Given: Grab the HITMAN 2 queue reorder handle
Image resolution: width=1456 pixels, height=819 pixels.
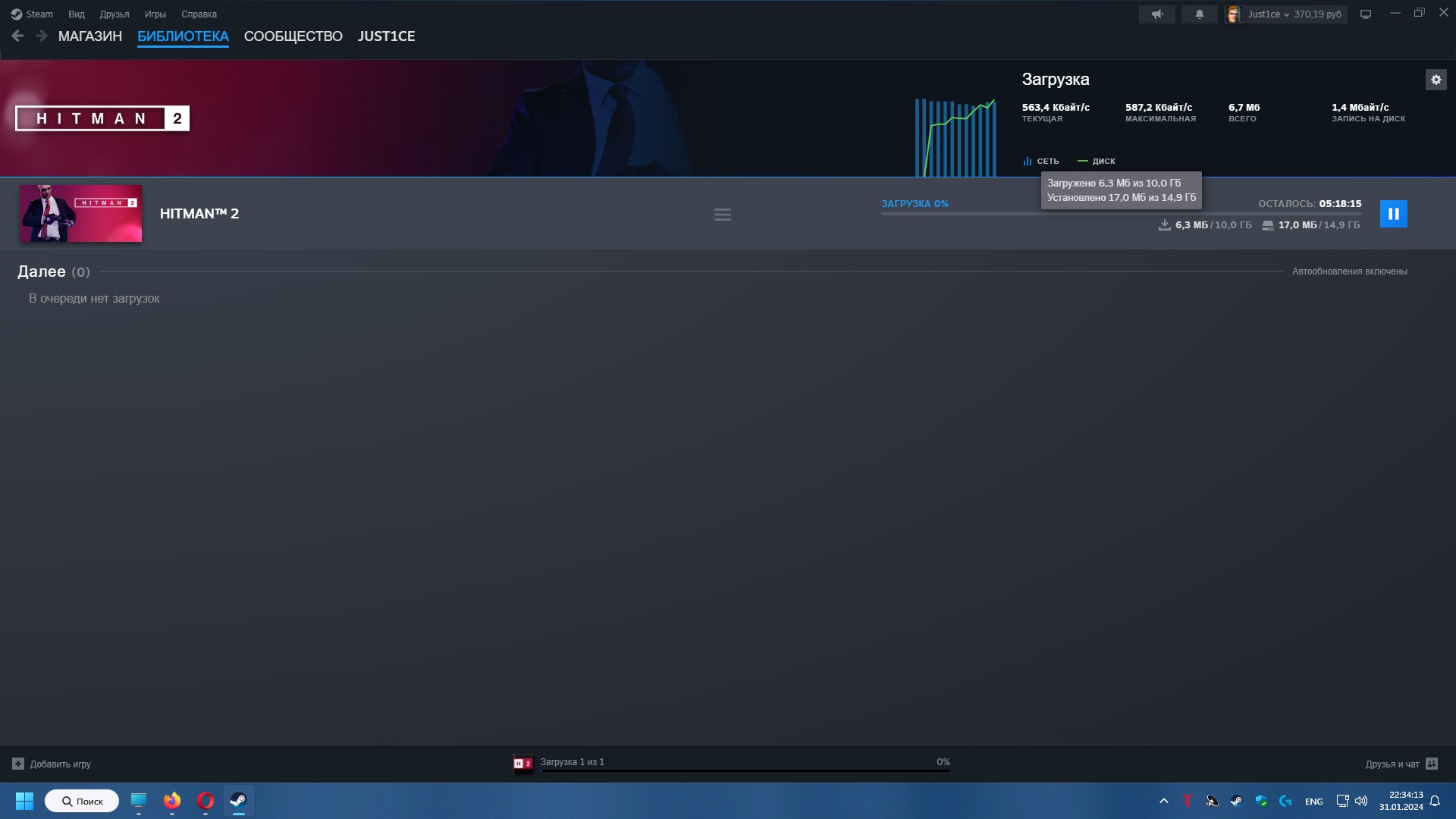Looking at the screenshot, I should click(722, 215).
